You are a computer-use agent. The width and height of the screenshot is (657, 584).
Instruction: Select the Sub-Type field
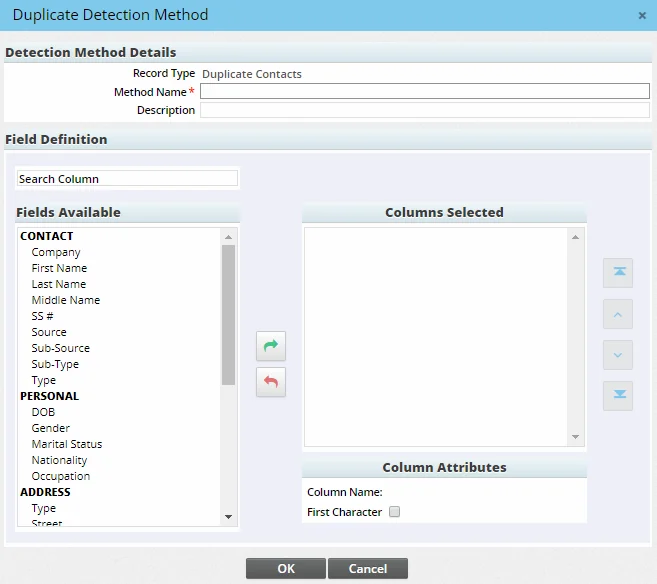[55, 364]
